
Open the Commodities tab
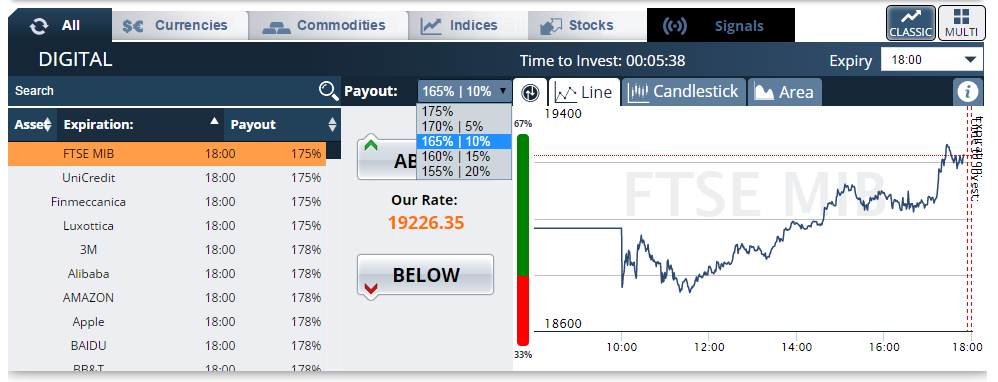328,25
